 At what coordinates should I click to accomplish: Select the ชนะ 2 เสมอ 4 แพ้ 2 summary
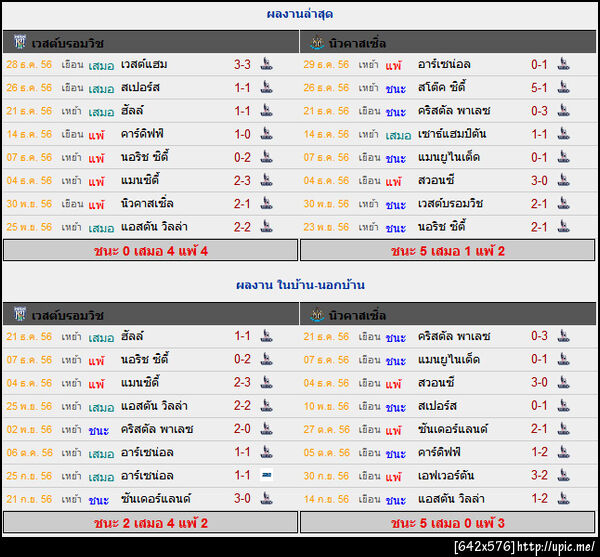coord(150,523)
